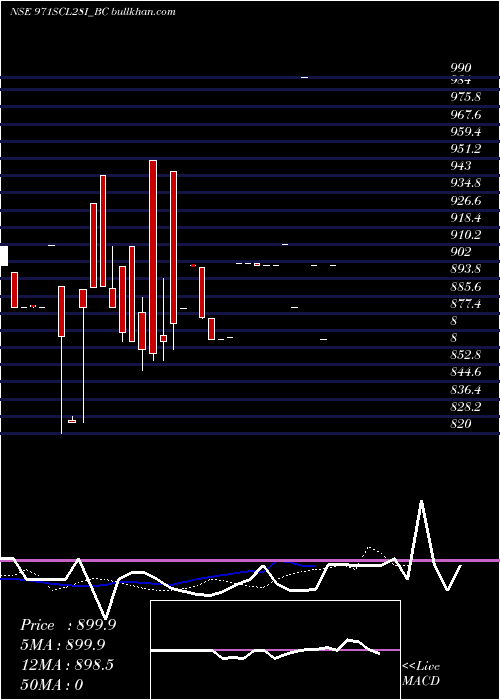Click the 820 price axis label

[461, 424]
